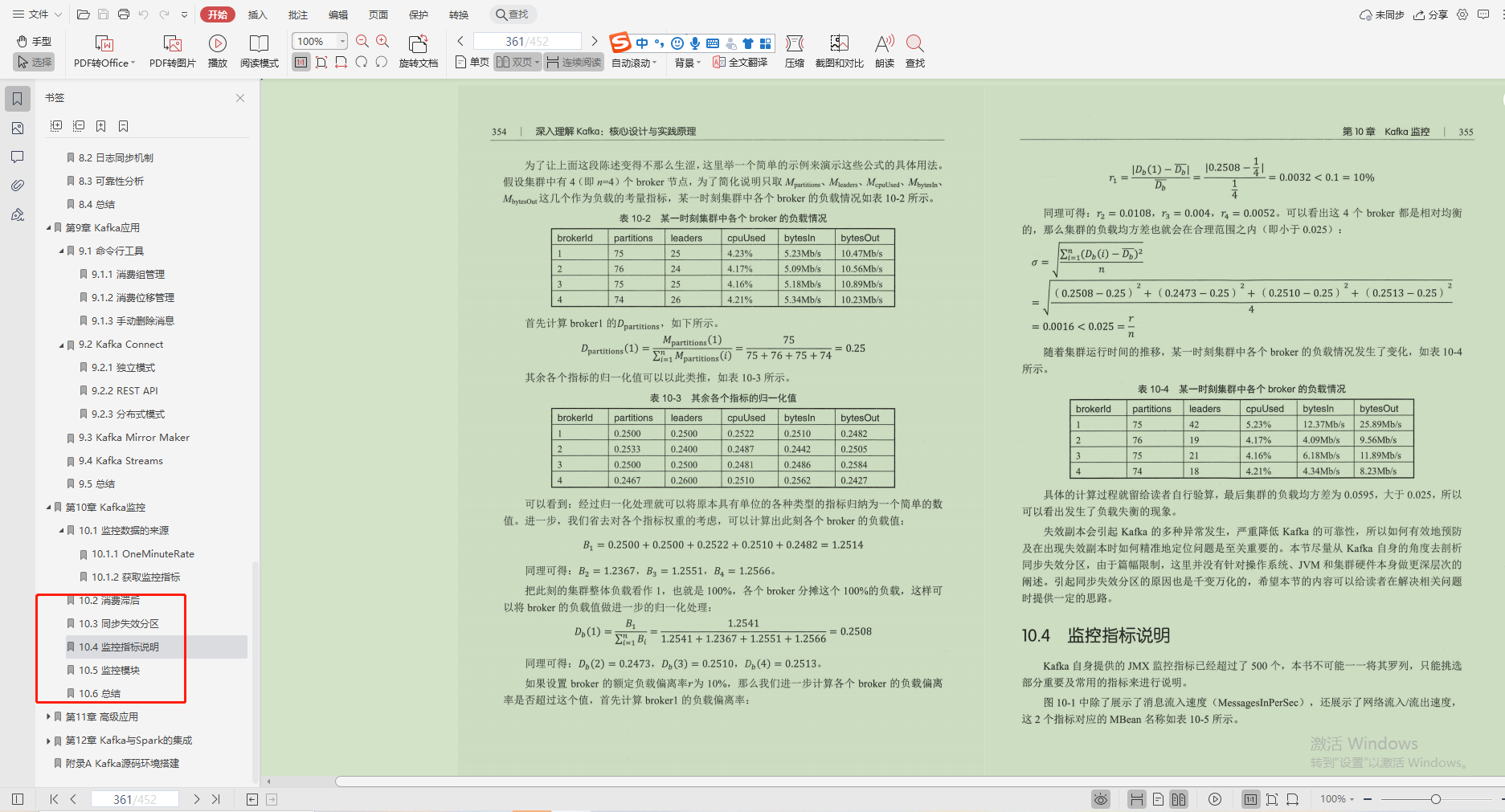
Task: Open bookmark 9.4 Kafka Streams
Action: tap(121, 460)
